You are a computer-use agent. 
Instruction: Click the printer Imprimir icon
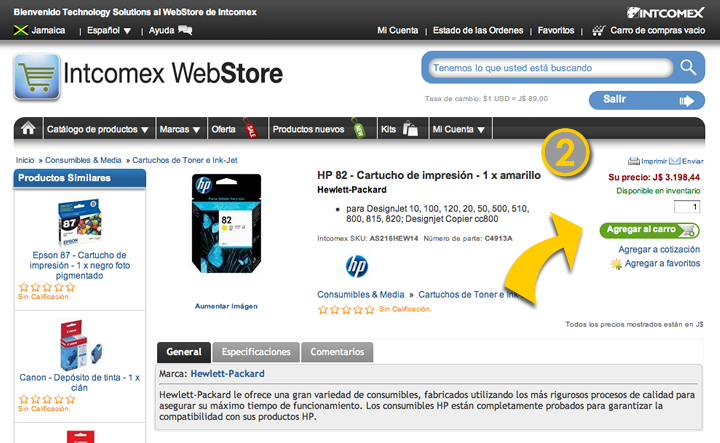(x=634, y=160)
